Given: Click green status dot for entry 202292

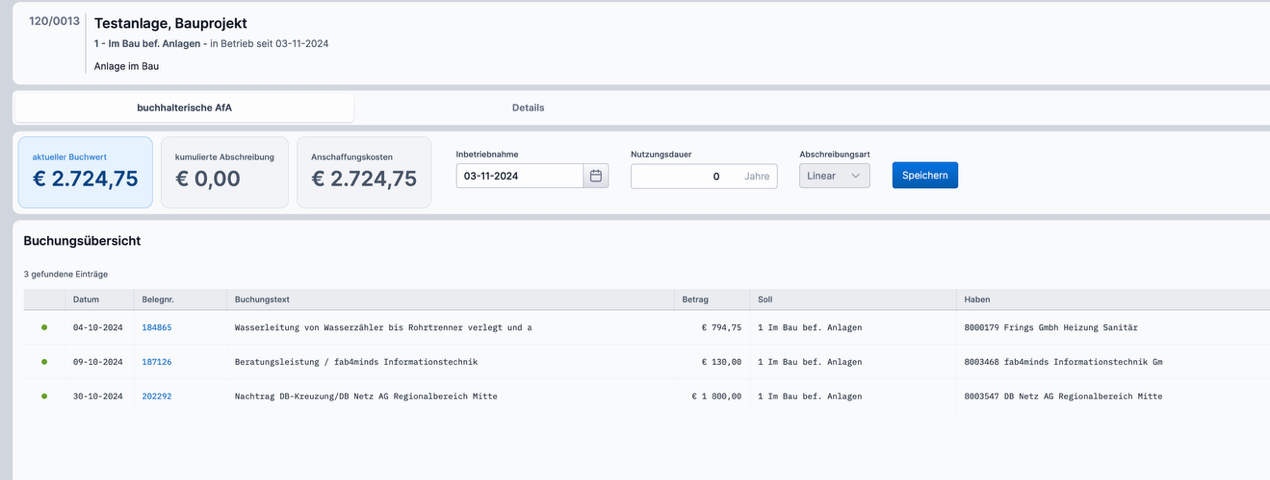Looking at the screenshot, I should tap(44, 396).
